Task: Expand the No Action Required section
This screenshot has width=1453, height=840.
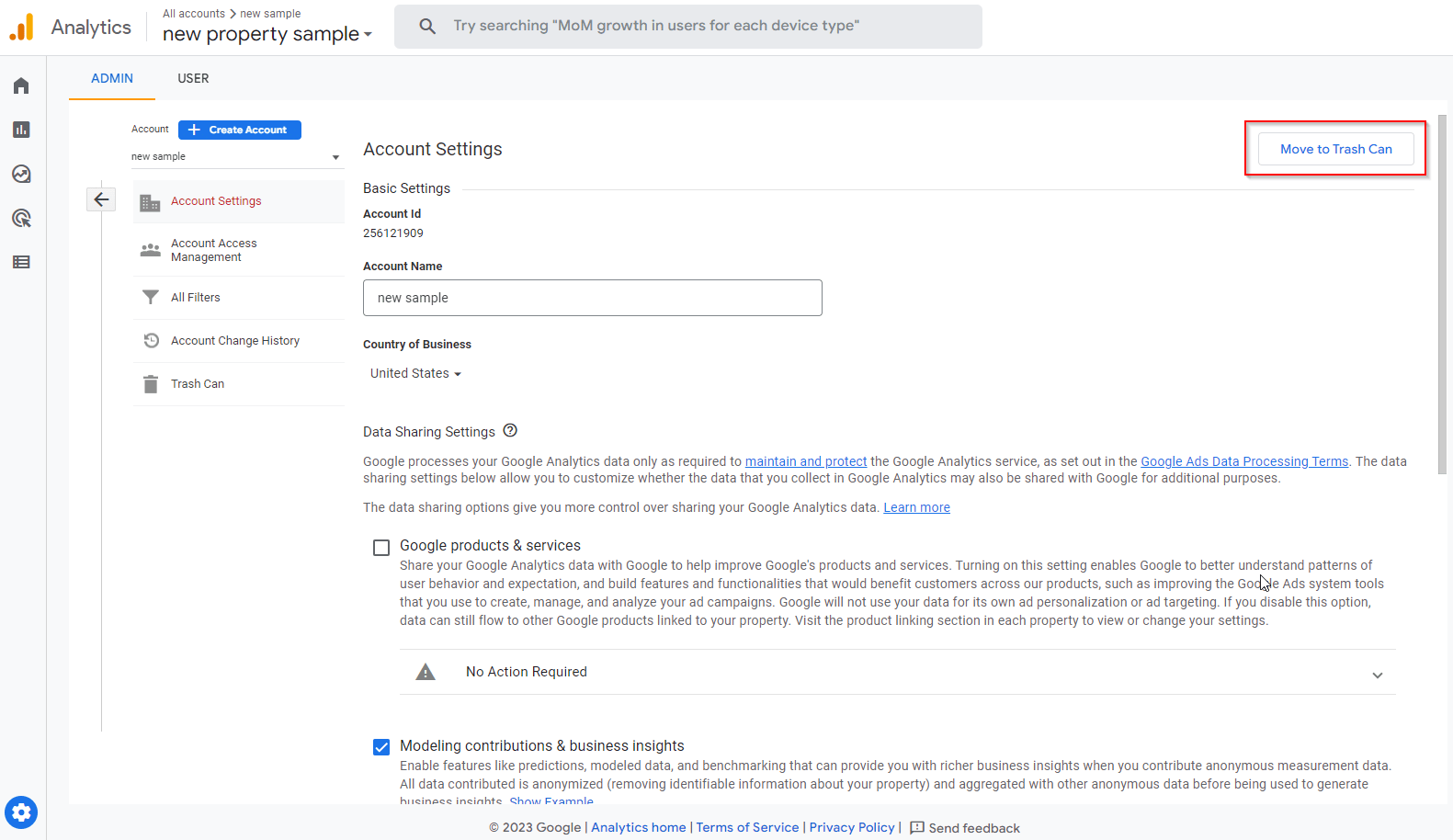Action: (x=1377, y=675)
